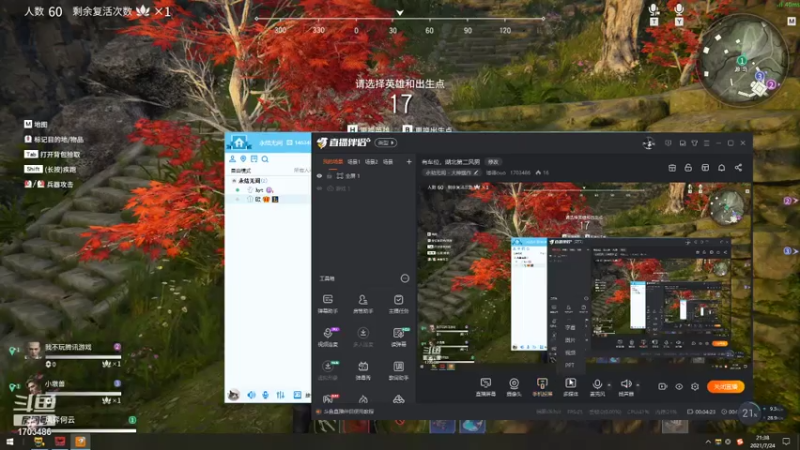Click the location pin icon in the blue window
800x450 pixels.
[243, 159]
